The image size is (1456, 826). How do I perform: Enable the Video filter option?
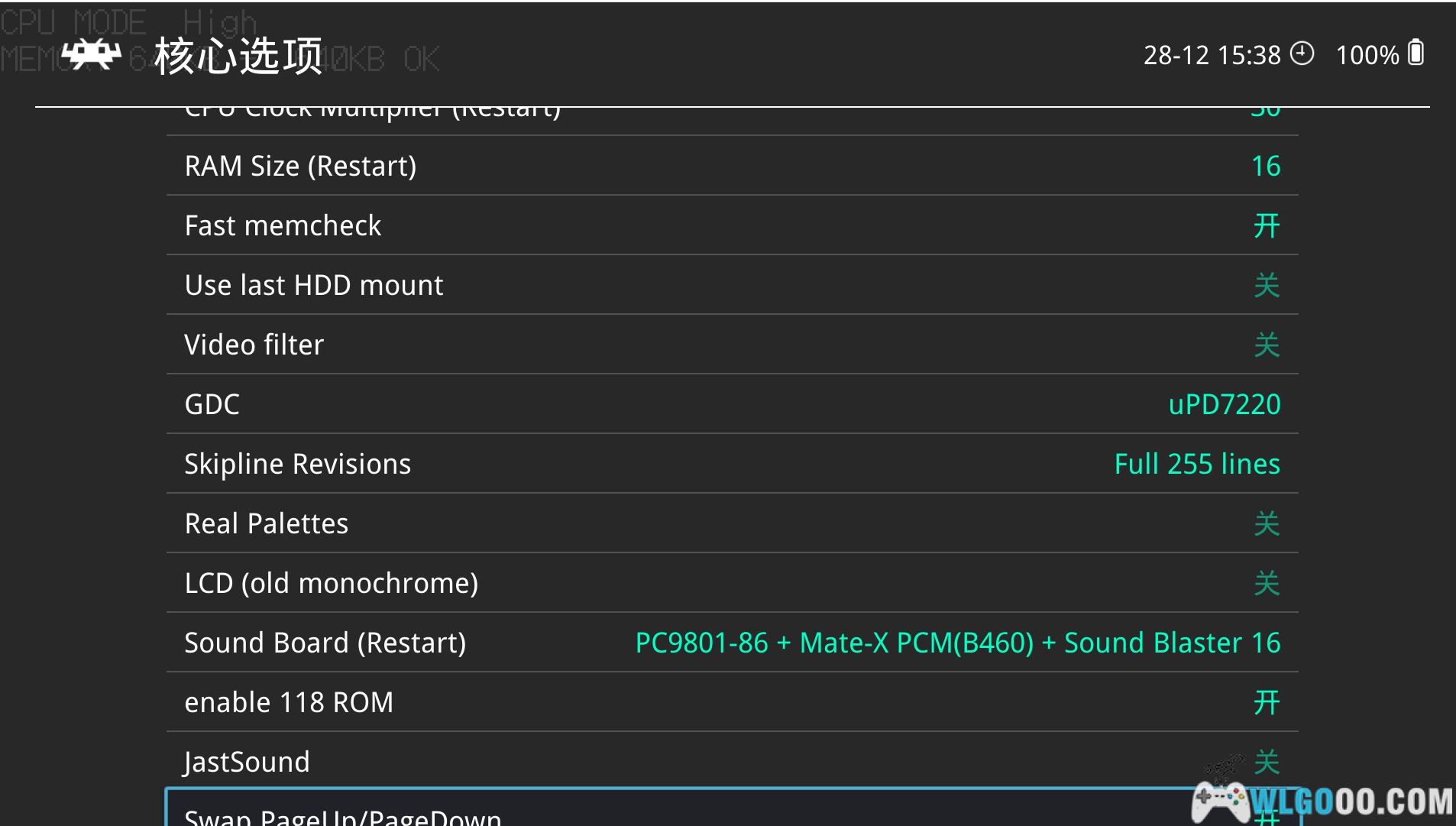1266,345
